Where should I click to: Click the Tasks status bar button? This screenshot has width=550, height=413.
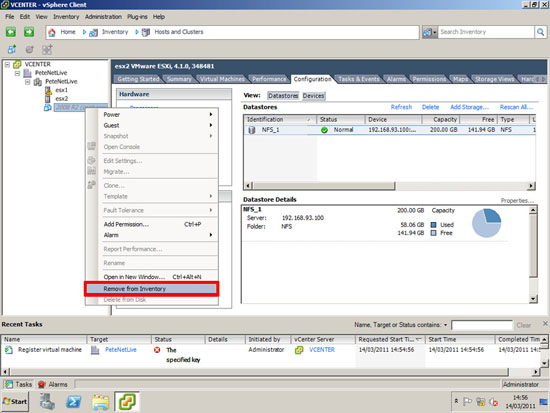coord(19,385)
